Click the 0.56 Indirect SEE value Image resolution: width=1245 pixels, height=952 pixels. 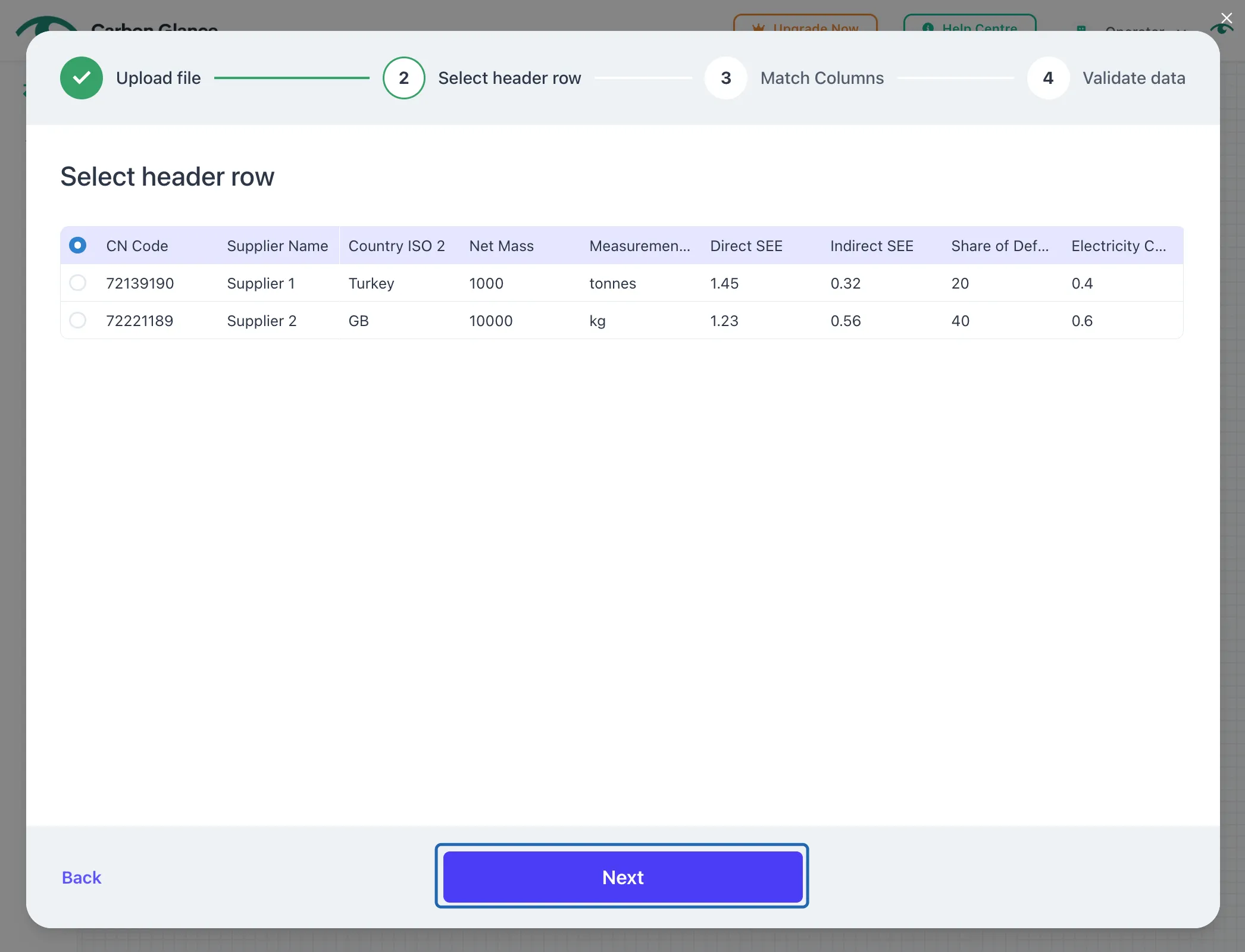[x=846, y=321]
